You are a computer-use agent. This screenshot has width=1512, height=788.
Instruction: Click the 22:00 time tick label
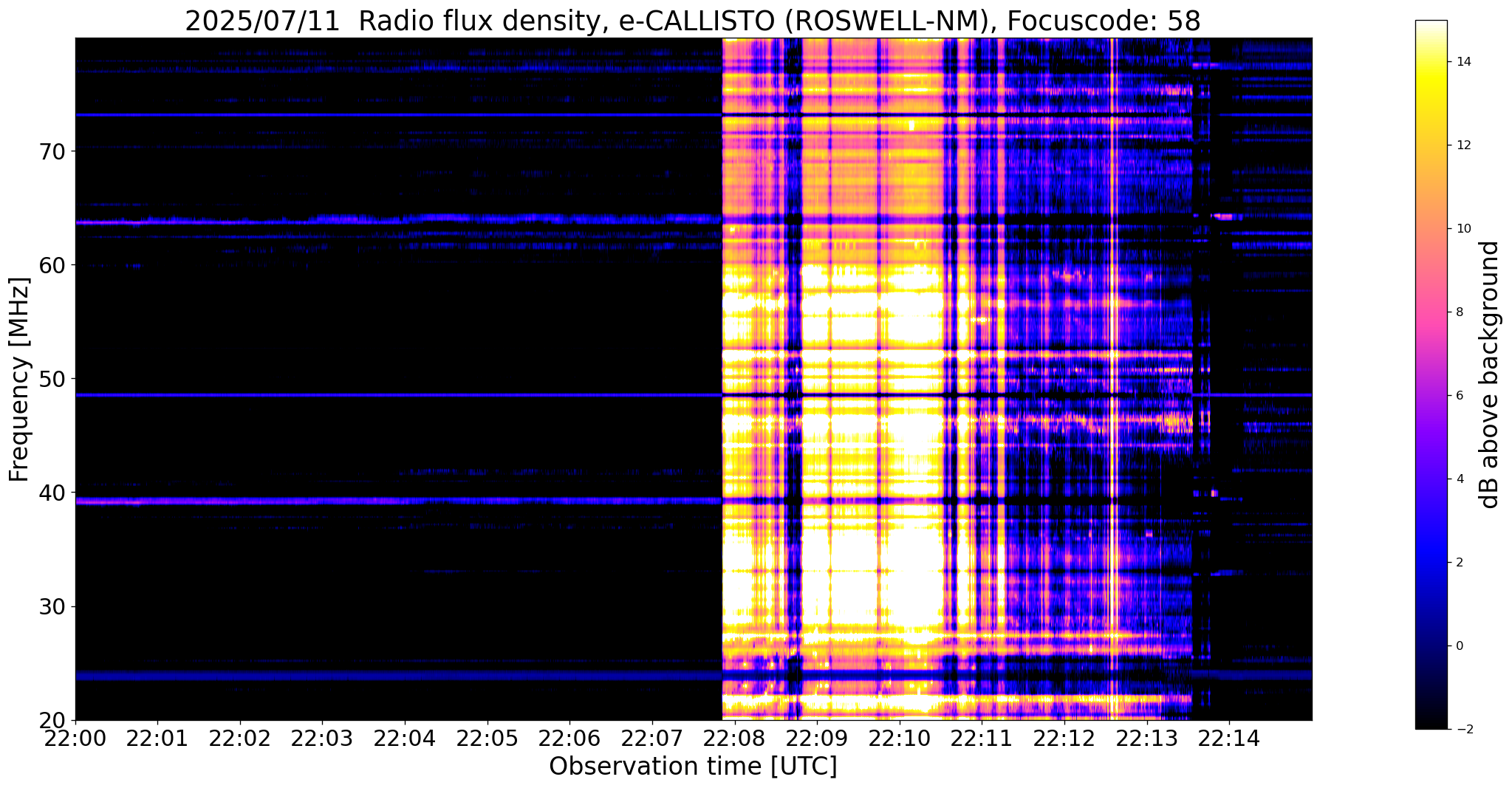(x=75, y=738)
